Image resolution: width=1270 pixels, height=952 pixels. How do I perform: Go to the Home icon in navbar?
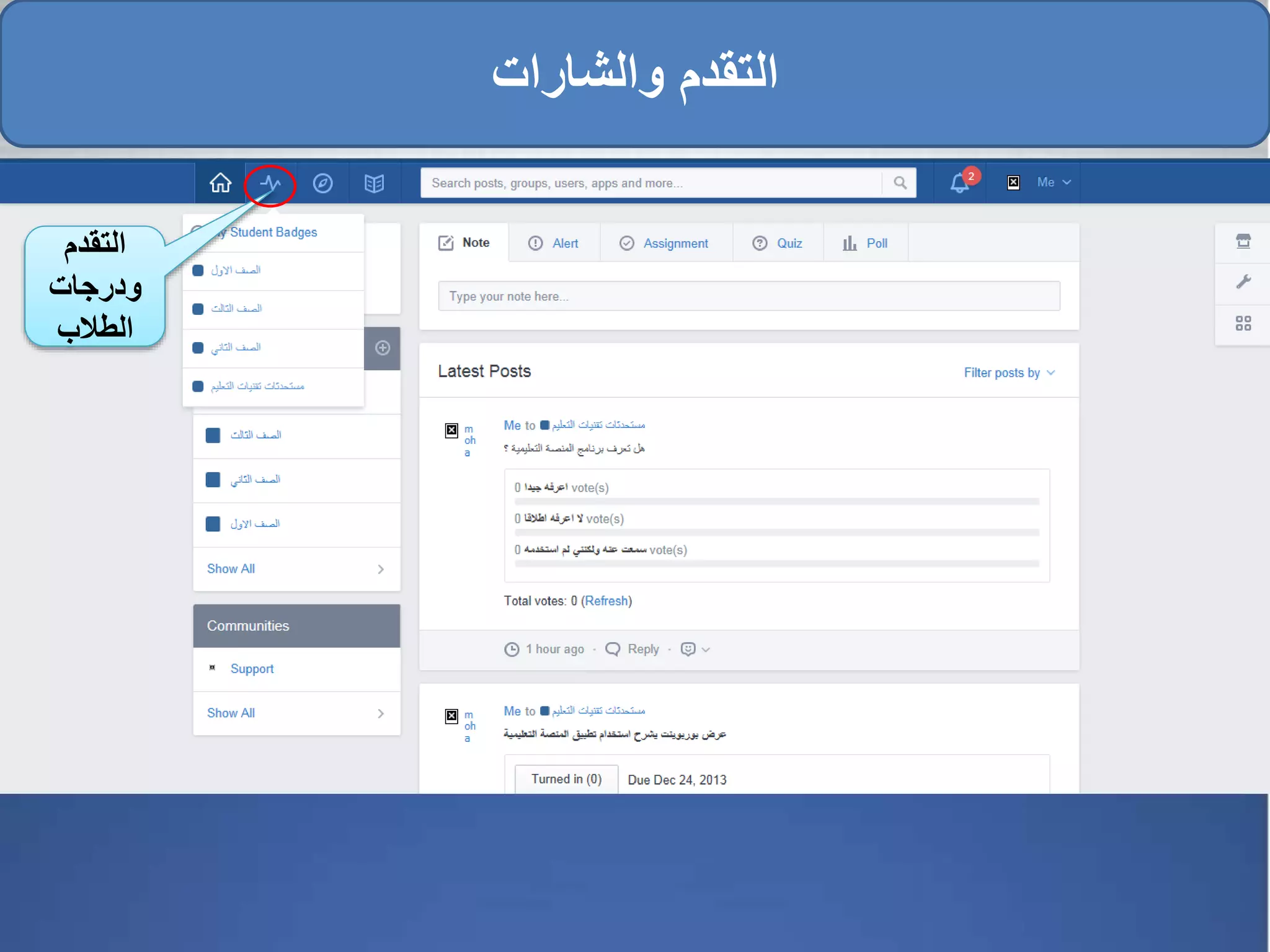tap(220, 183)
